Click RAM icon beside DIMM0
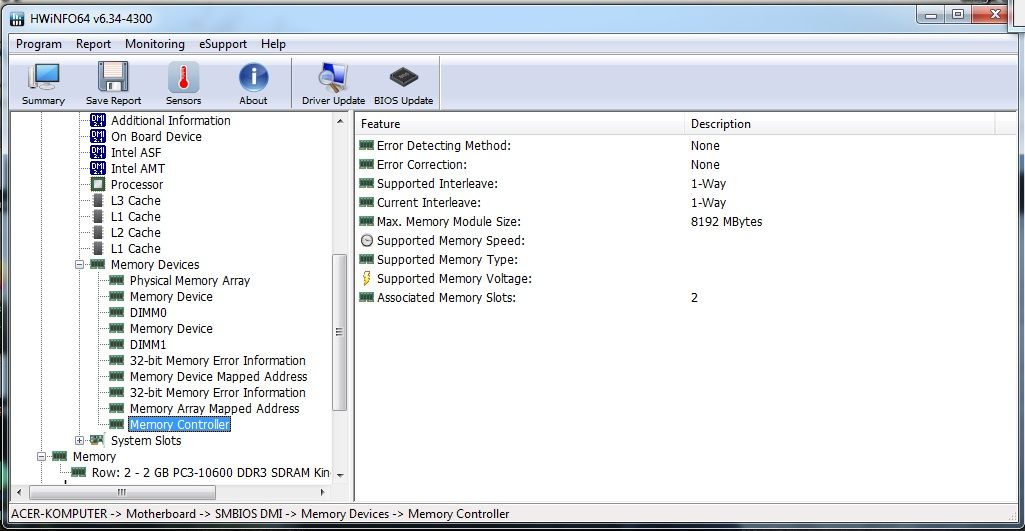Viewport: 1025px width, 531px height. click(116, 313)
